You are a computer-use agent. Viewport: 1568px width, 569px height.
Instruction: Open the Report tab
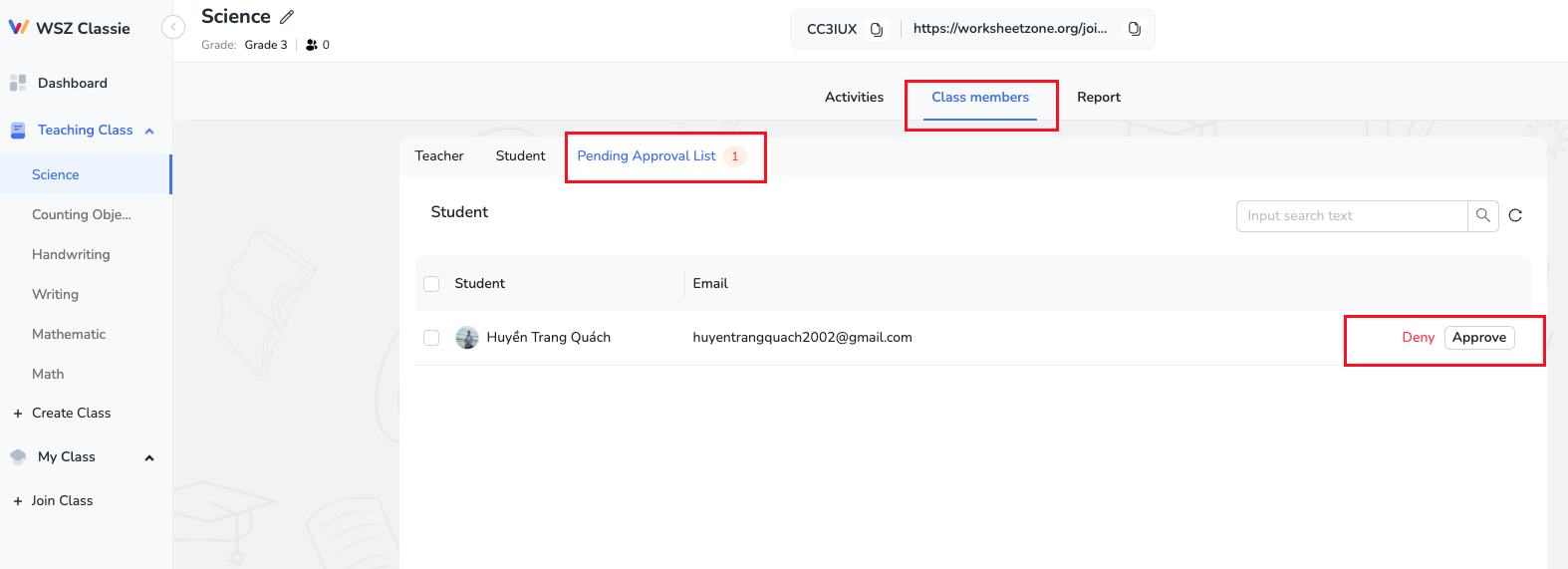coord(1099,97)
